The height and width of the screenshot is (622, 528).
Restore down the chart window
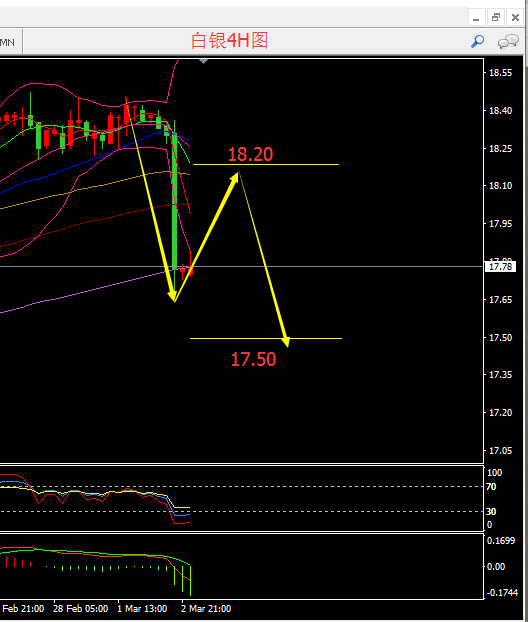[495, 17]
